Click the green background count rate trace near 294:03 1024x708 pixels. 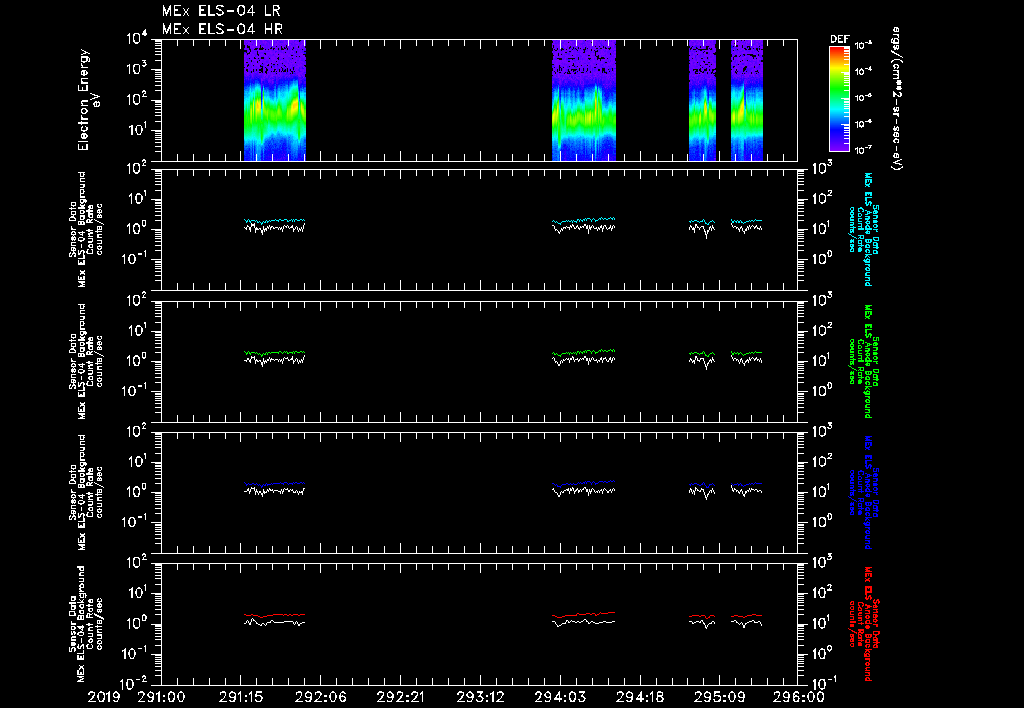coord(584,352)
